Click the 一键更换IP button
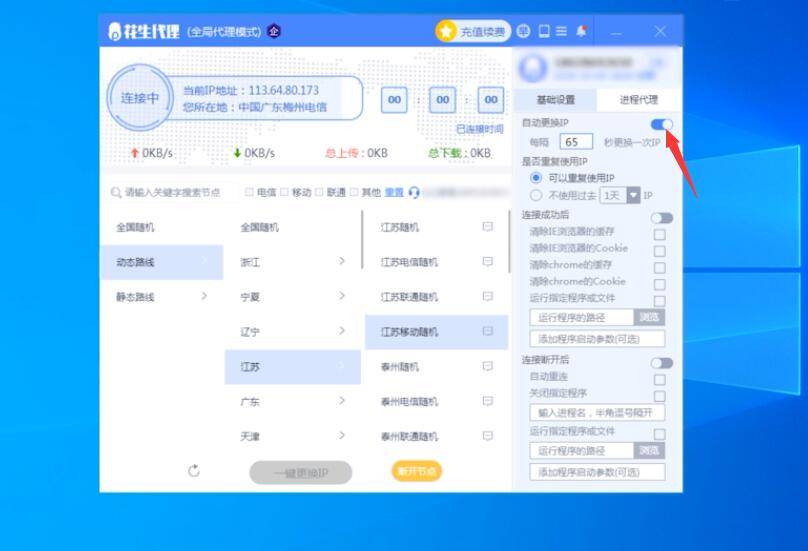Screen dimensions: 808x551 [301, 472]
